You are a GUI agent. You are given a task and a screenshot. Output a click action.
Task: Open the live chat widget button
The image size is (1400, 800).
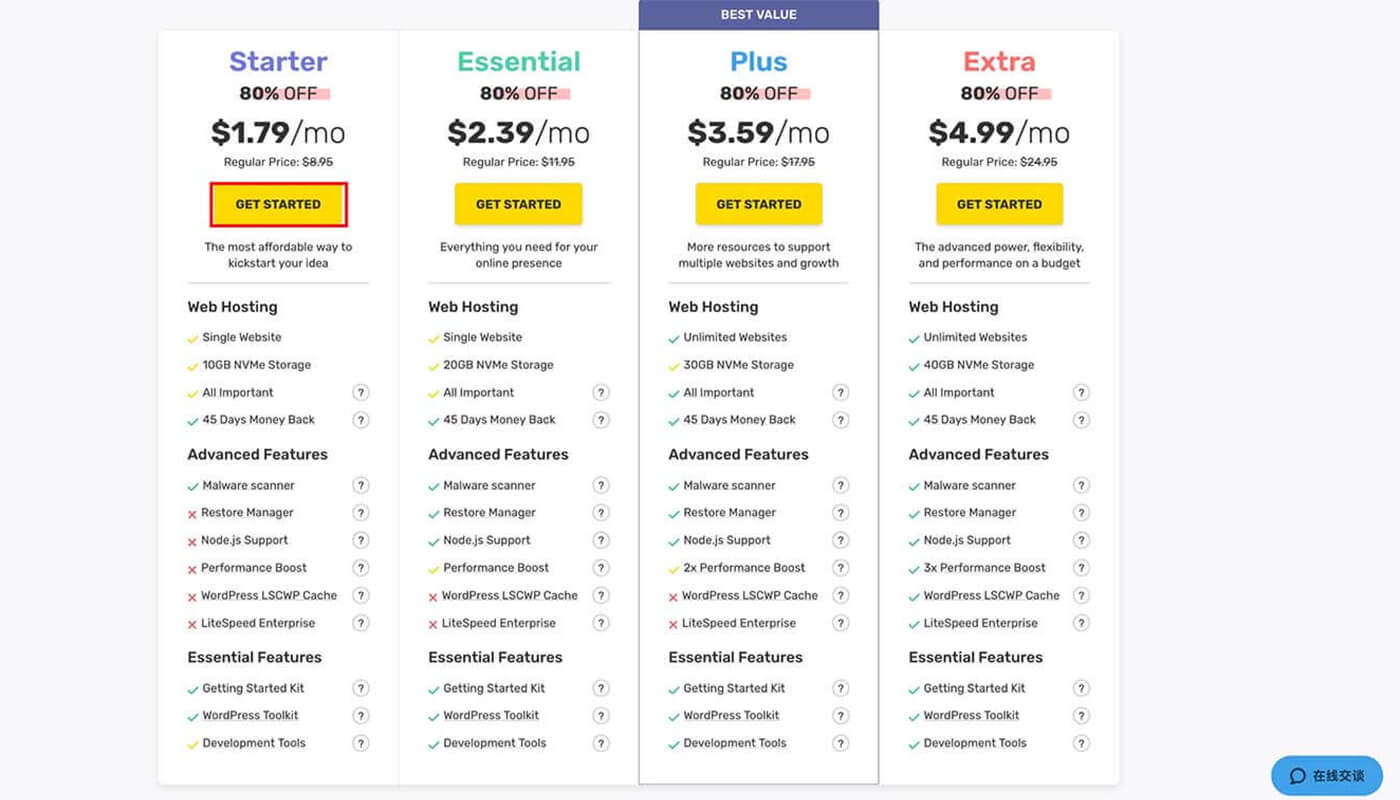pyautogui.click(x=1327, y=776)
